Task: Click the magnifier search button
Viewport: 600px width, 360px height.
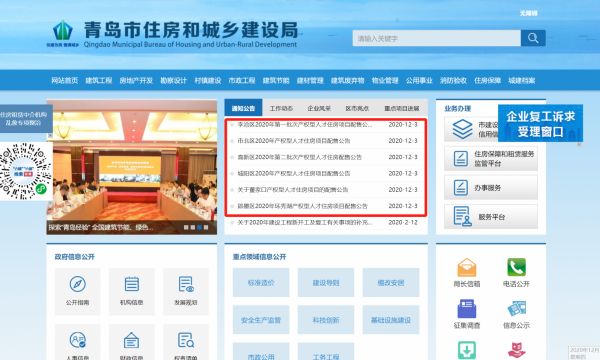Action: click(533, 38)
